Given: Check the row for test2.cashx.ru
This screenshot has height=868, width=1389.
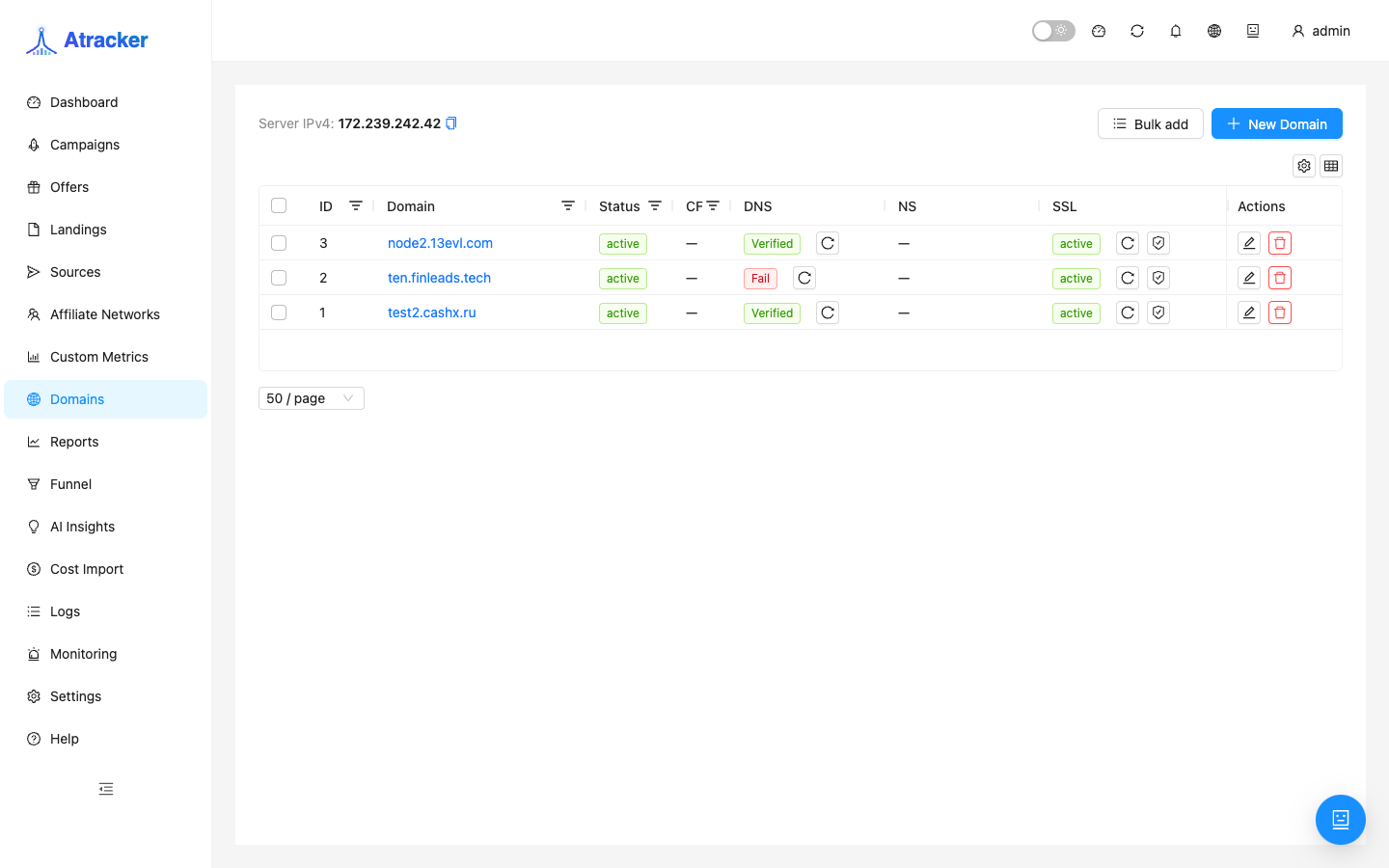Looking at the screenshot, I should (x=279, y=312).
